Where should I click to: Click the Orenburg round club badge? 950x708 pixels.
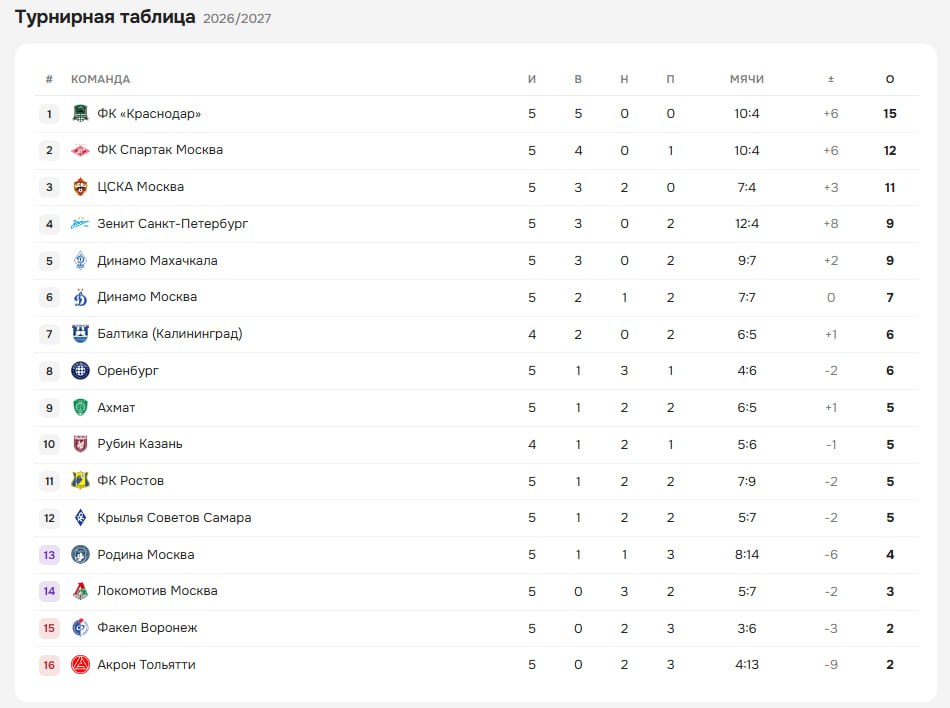click(80, 370)
